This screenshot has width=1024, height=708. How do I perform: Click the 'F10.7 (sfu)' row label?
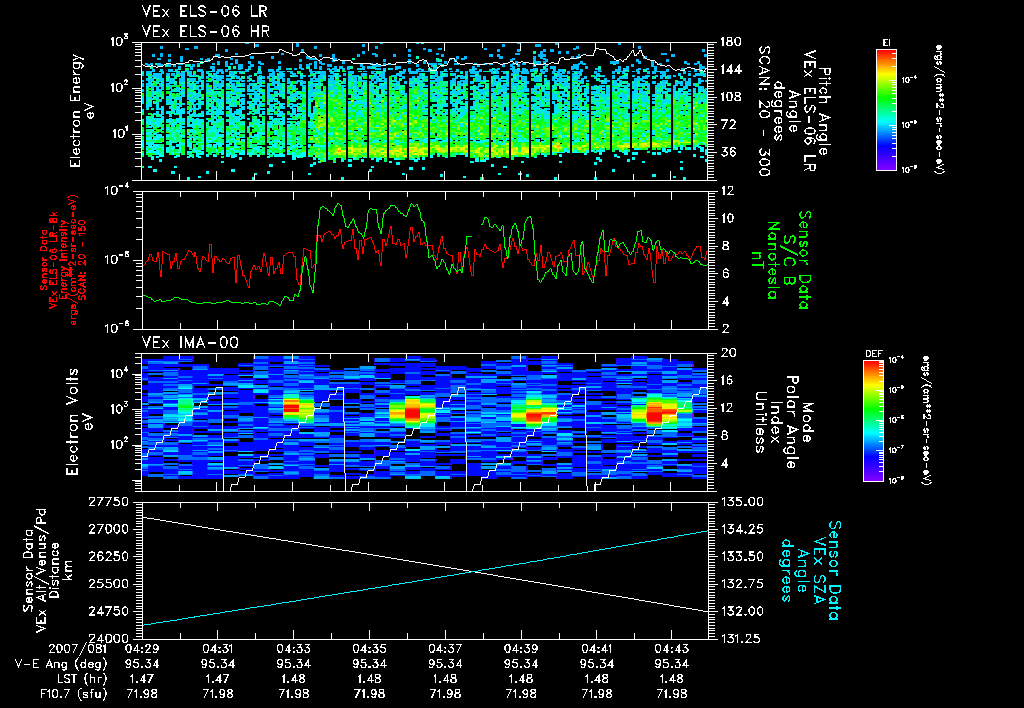73,694
